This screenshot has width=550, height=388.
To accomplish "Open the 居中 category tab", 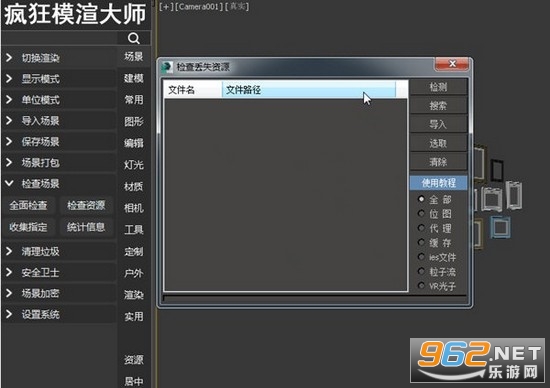I will pyautogui.click(x=134, y=381).
